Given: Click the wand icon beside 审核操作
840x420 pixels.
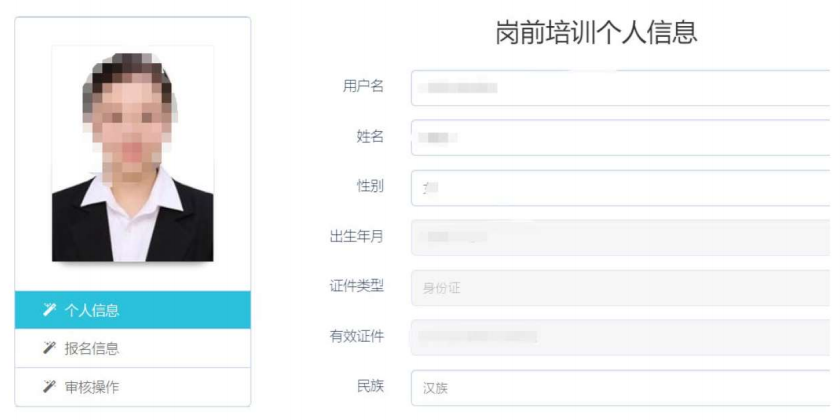Looking at the screenshot, I should pyautogui.click(x=47, y=386).
